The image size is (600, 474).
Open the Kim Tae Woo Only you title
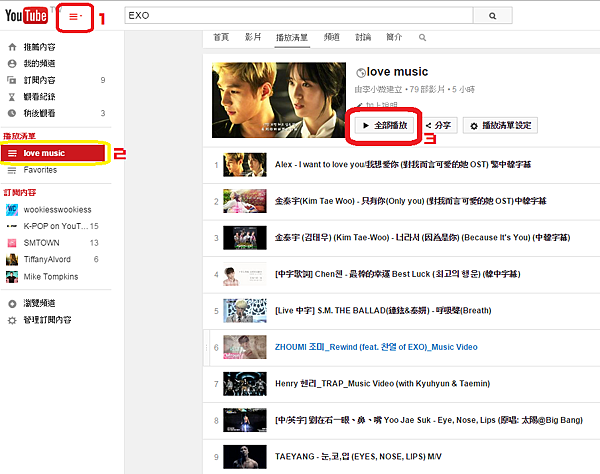click(x=411, y=201)
